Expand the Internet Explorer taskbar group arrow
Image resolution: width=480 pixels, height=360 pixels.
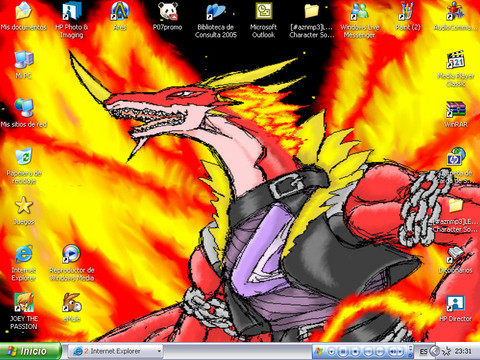(x=159, y=351)
